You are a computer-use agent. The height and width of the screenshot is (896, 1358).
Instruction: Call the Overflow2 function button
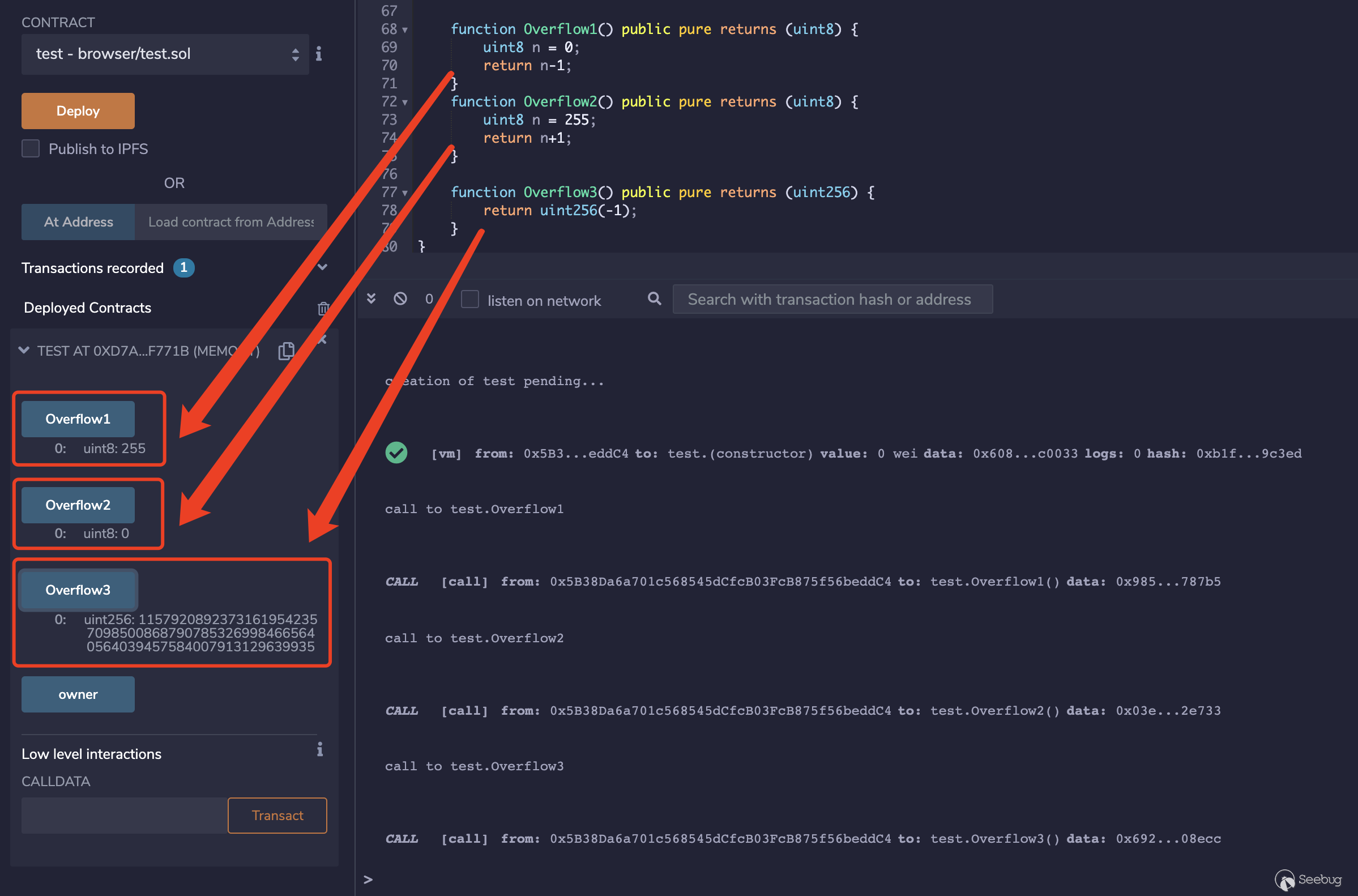(78, 505)
